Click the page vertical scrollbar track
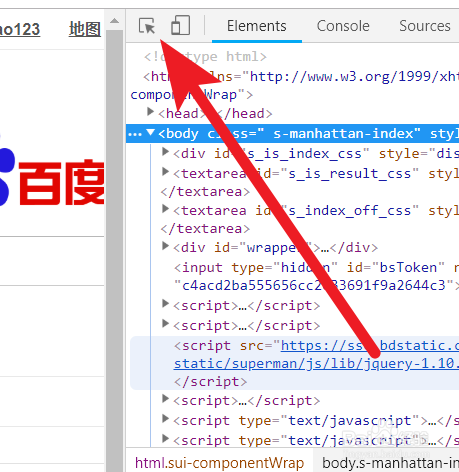 click(114, 250)
